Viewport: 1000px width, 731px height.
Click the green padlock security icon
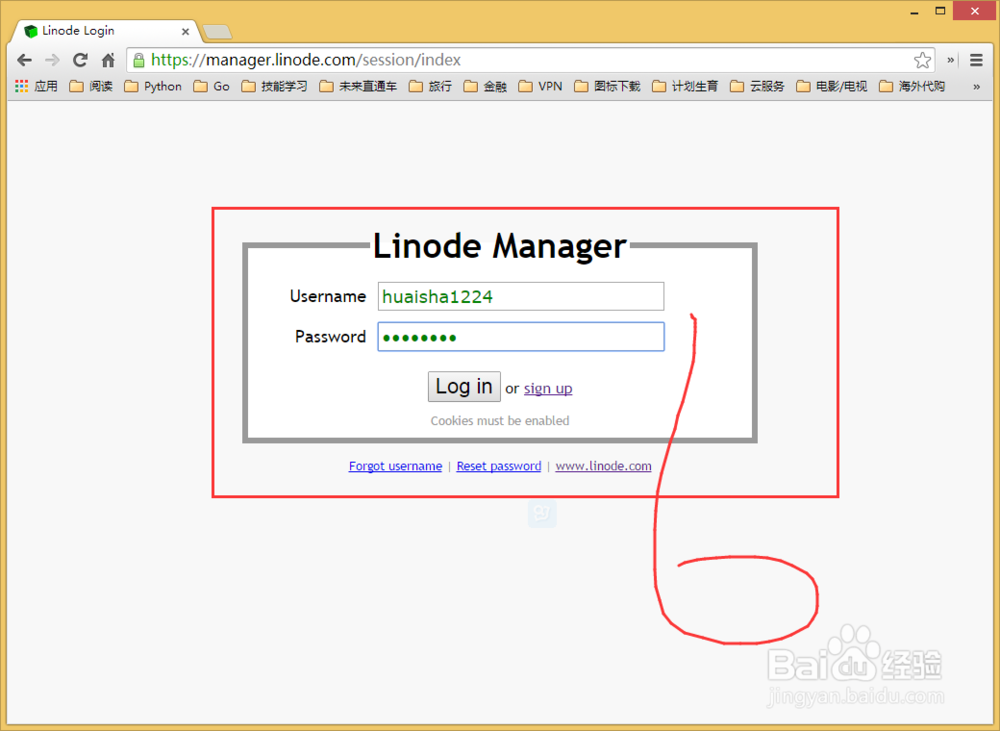tap(138, 60)
